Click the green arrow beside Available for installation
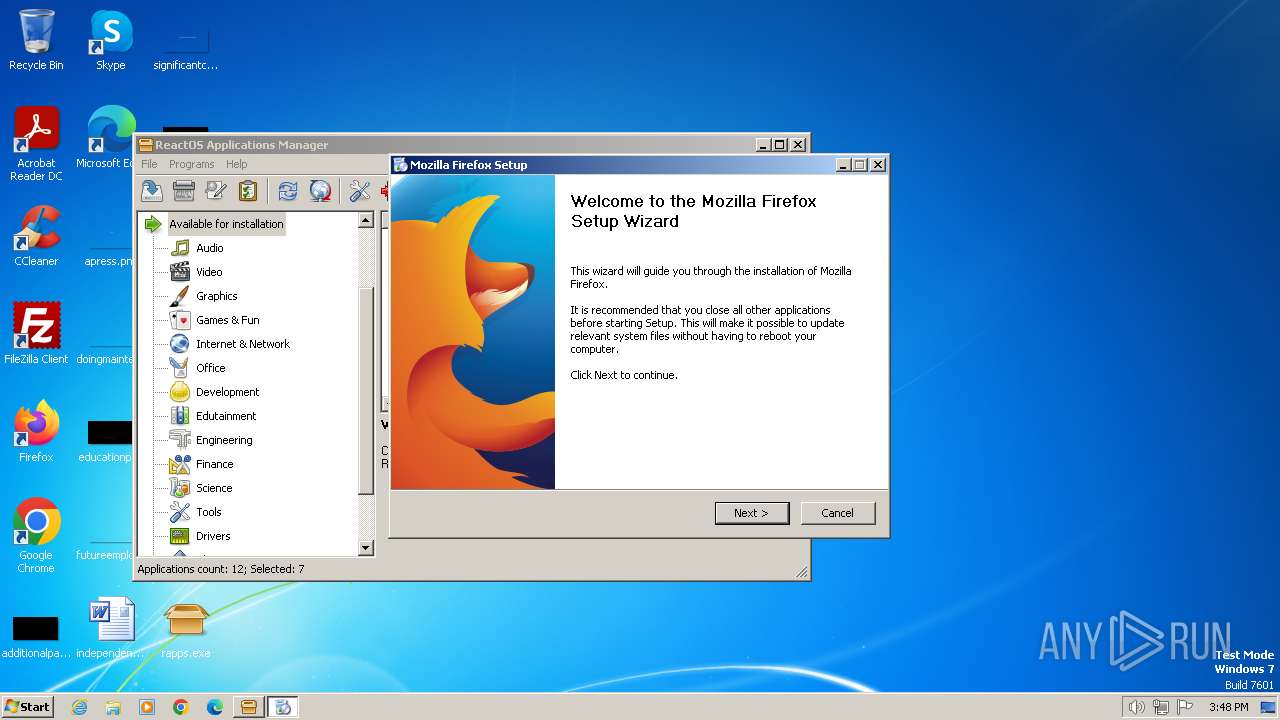 point(153,224)
